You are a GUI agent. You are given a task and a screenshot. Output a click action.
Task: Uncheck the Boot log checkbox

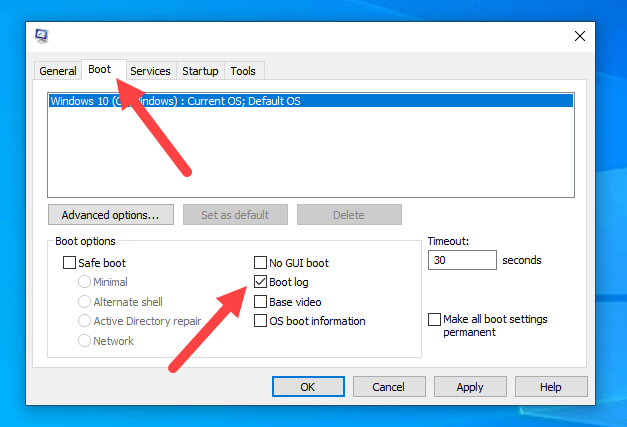260,282
